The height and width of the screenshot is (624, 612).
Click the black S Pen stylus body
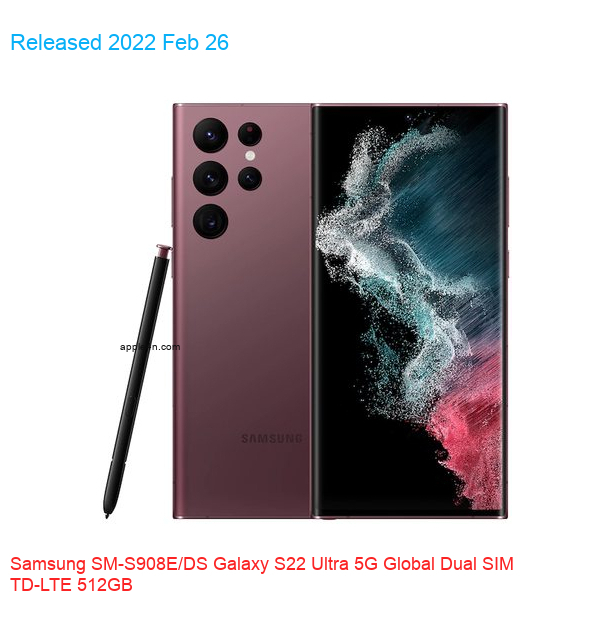point(136,382)
